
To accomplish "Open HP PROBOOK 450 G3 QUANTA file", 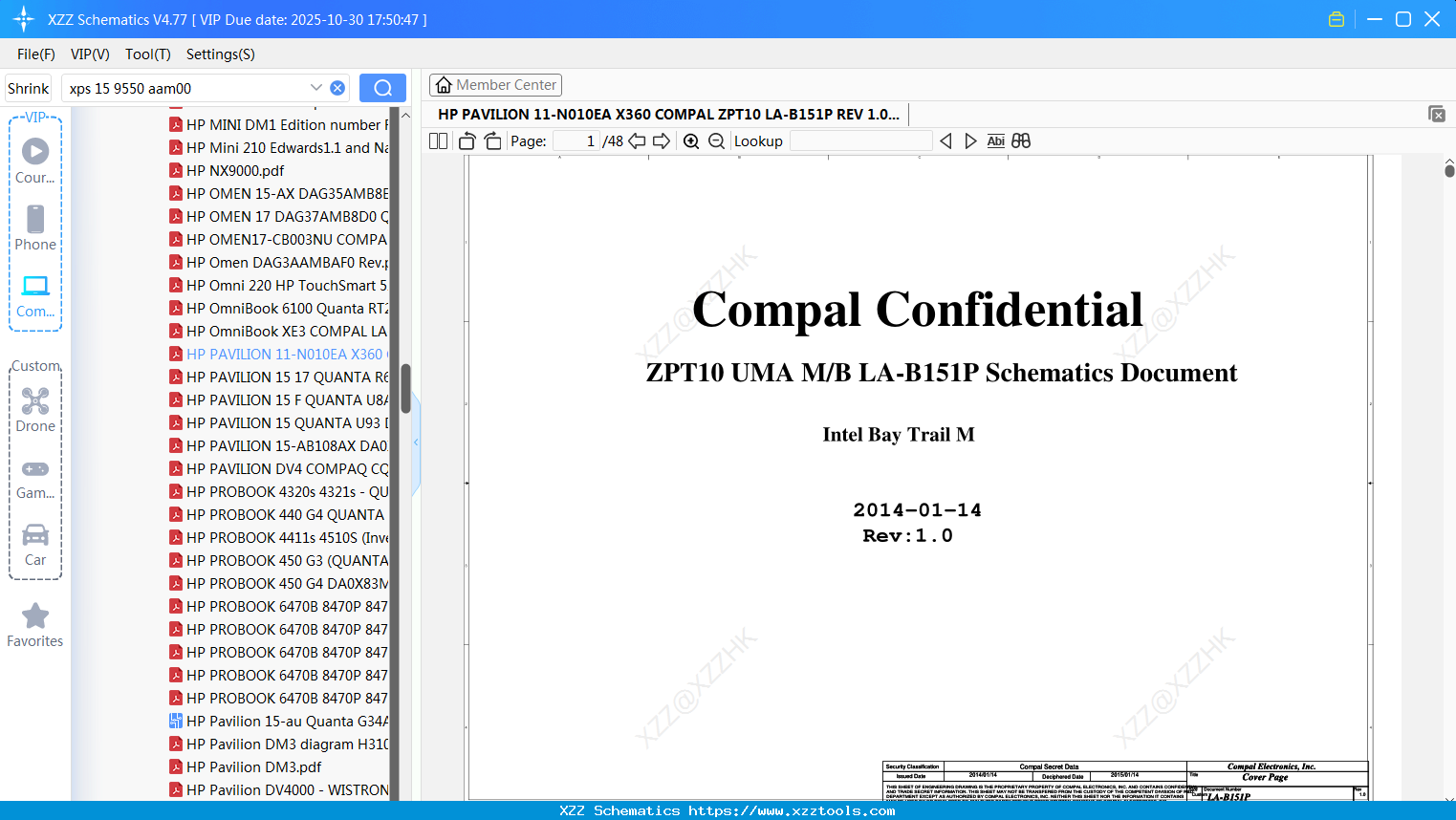I will [279, 560].
